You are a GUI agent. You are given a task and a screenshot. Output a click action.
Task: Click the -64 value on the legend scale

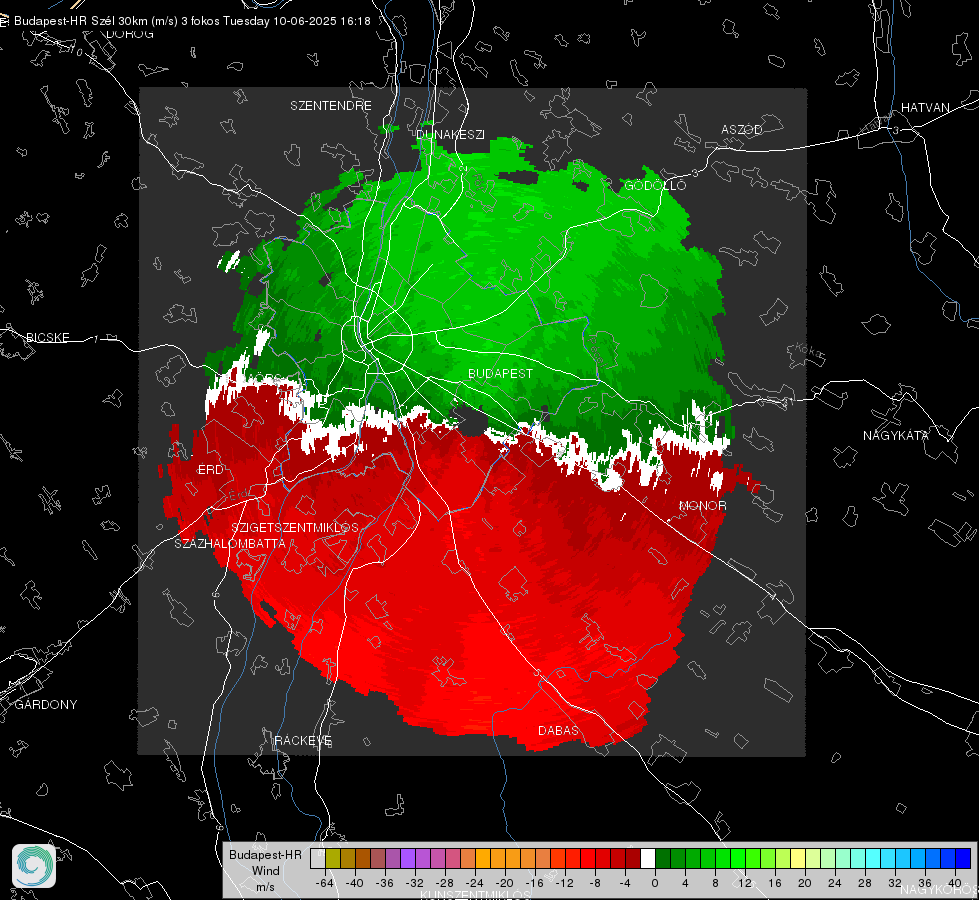click(x=325, y=883)
